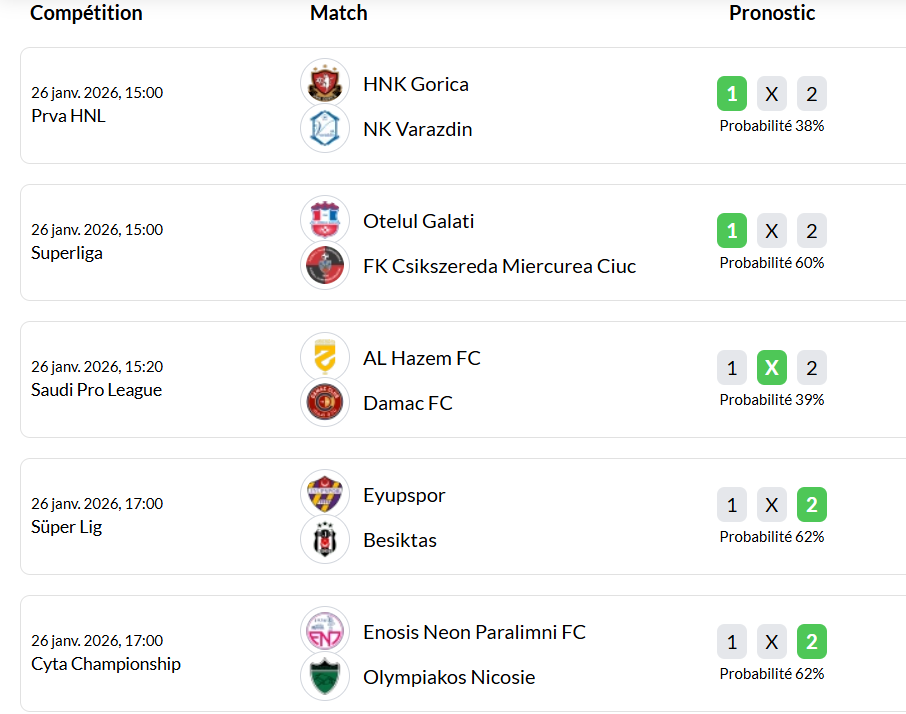Click the Compétition column header

pyautogui.click(x=86, y=13)
